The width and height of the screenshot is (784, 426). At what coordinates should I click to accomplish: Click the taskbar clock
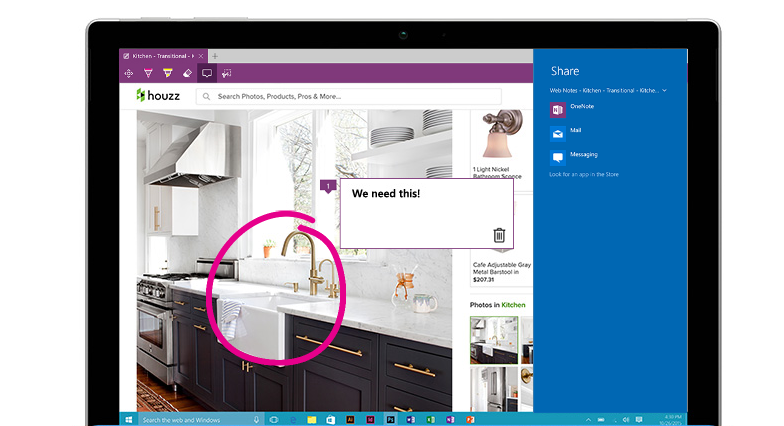pos(670,420)
